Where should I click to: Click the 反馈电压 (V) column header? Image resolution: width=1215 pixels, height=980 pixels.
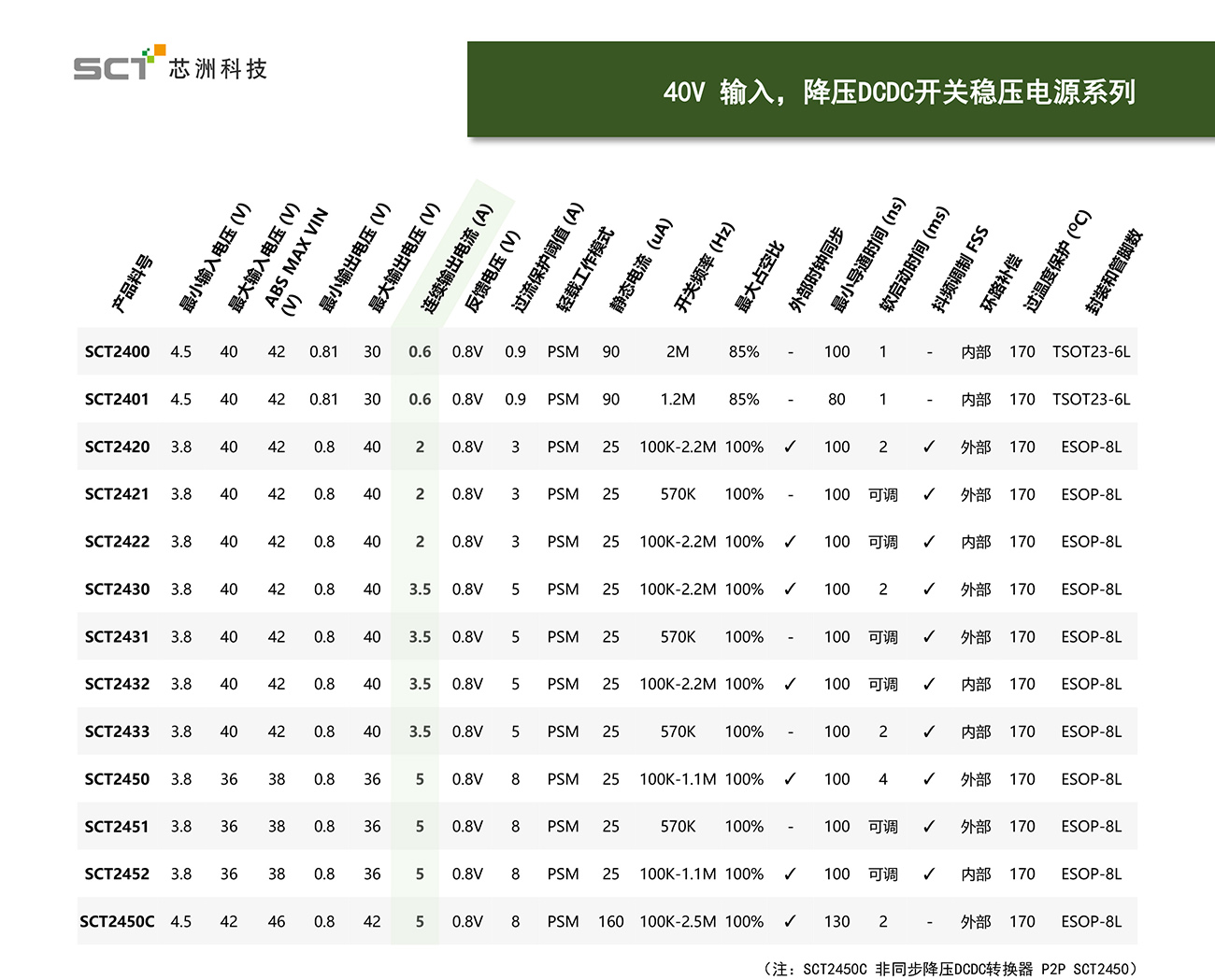[x=492, y=271]
